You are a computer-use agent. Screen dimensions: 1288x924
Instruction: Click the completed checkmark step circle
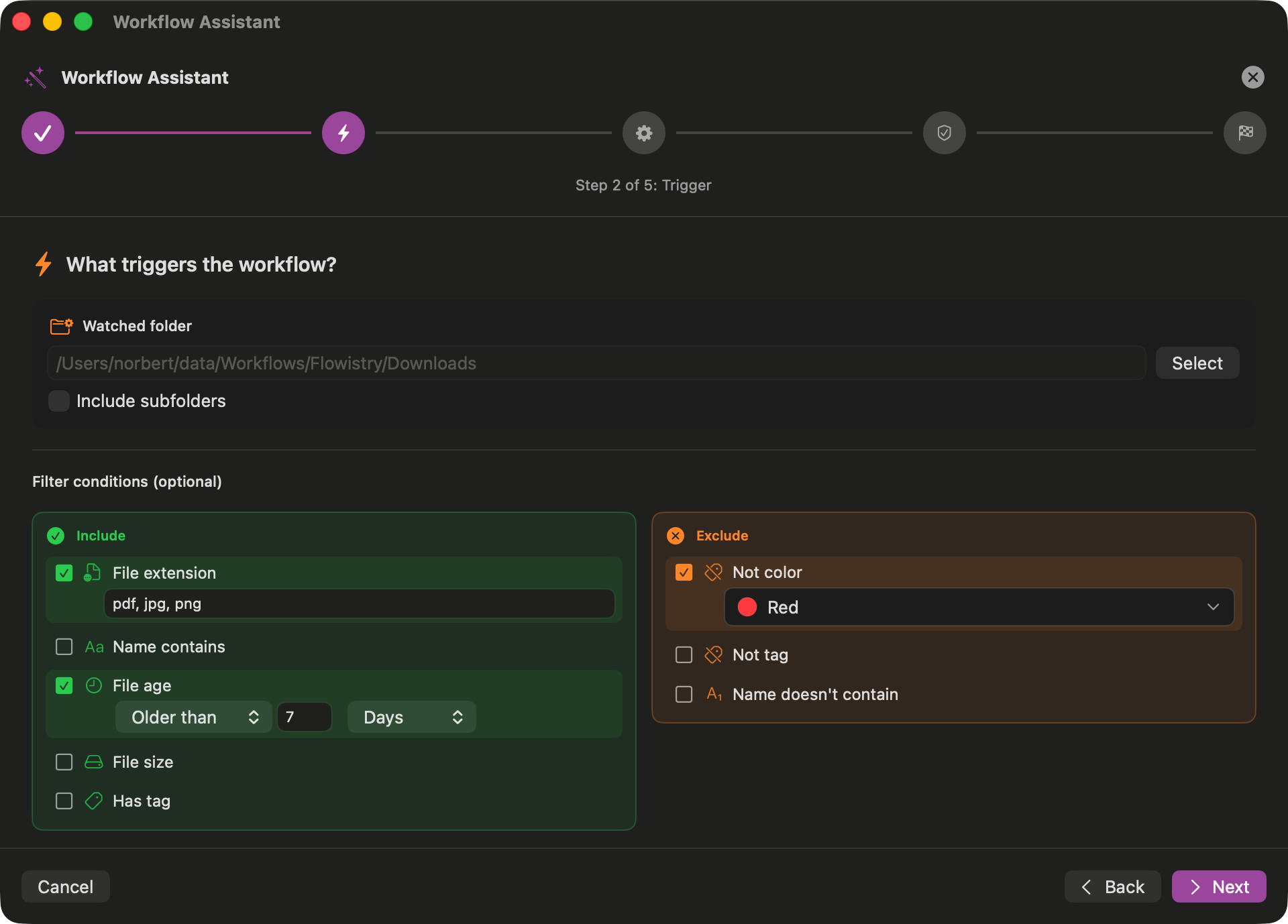tap(43, 133)
